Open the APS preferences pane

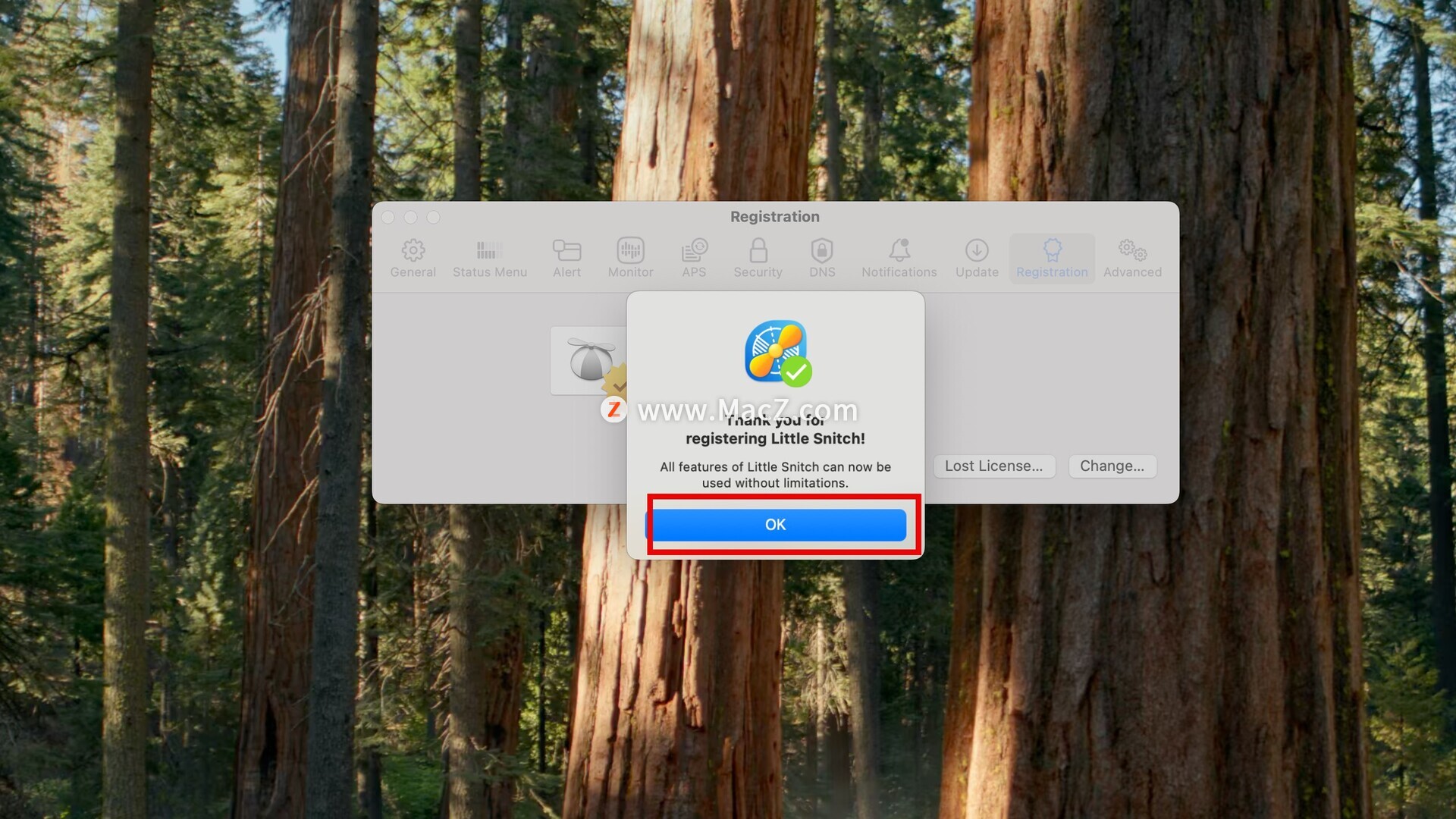coord(694,259)
